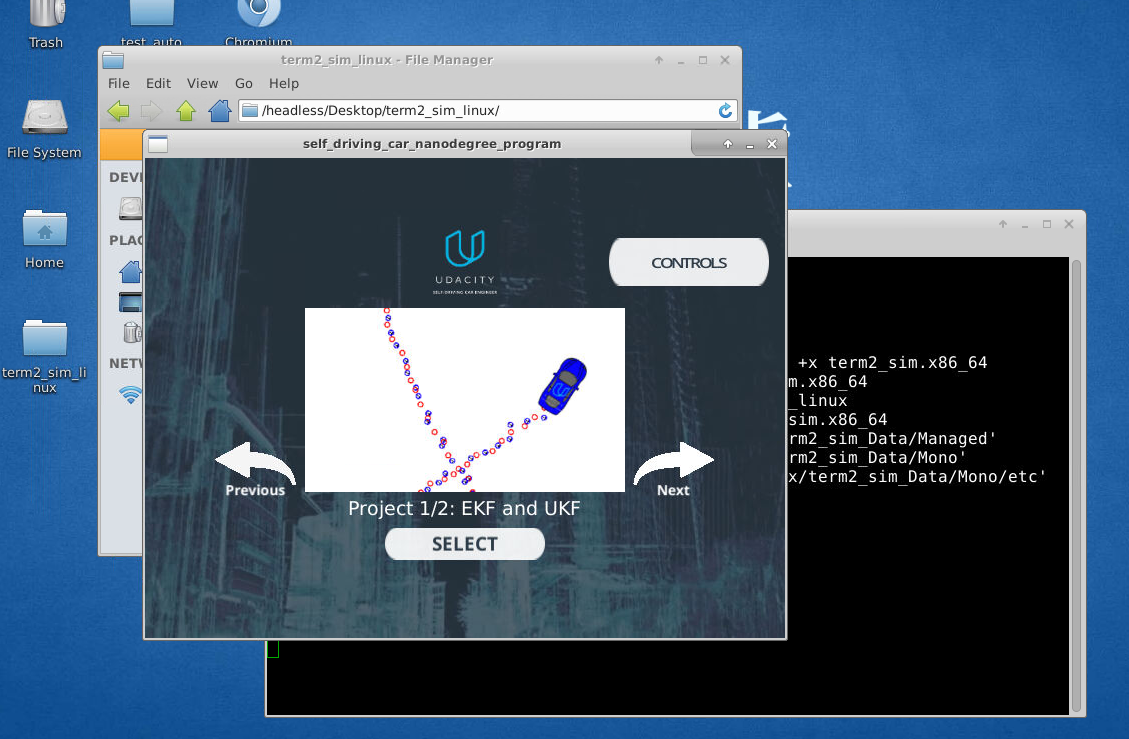Viewport: 1129px width, 739px height.
Task: Minimize the simulator window
Action: (750, 145)
